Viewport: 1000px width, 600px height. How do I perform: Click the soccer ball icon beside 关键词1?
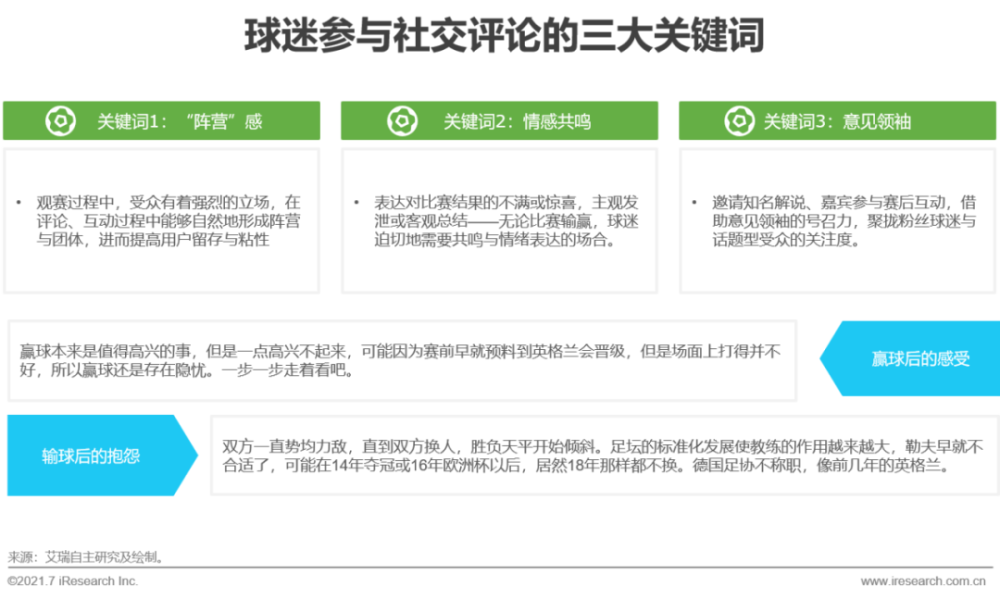pos(61,121)
